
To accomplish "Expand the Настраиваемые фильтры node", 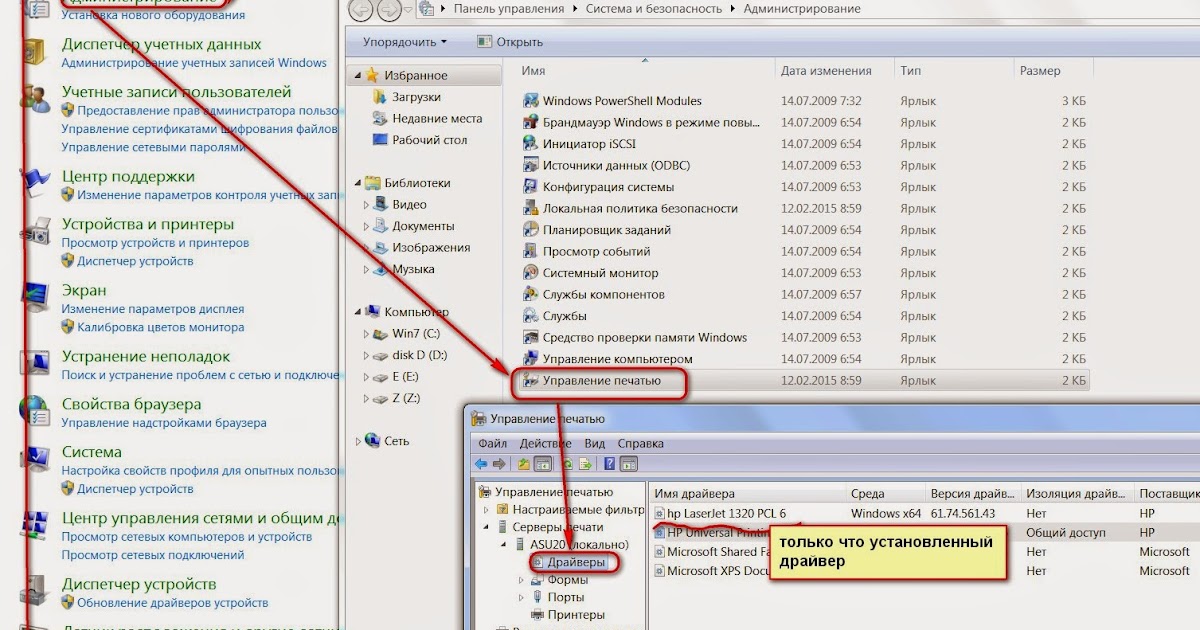I will (488, 510).
